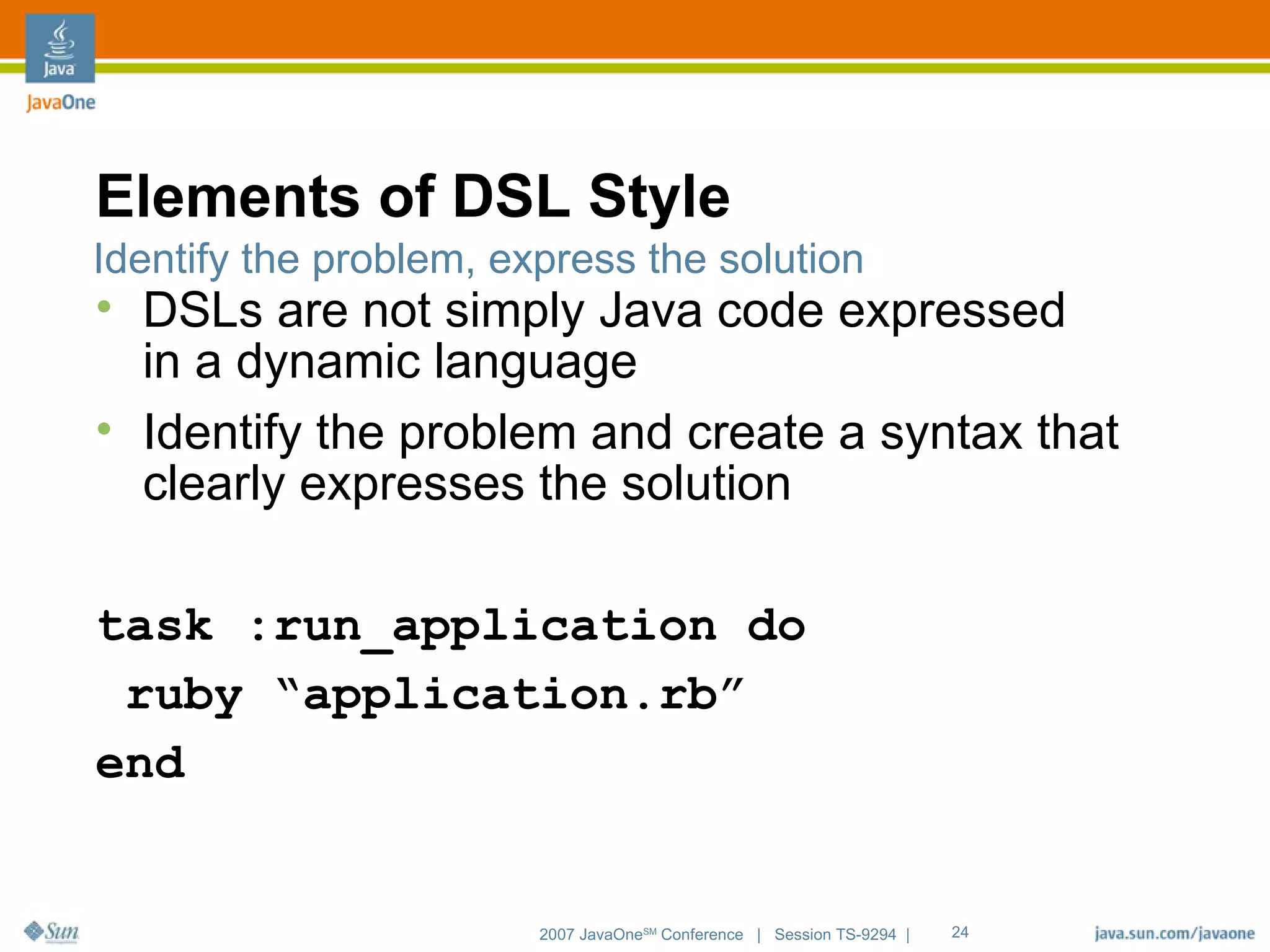Click the JavaOne wordmark under the logo
Image resolution: width=1270 pixels, height=952 pixels.
pyautogui.click(x=61, y=103)
